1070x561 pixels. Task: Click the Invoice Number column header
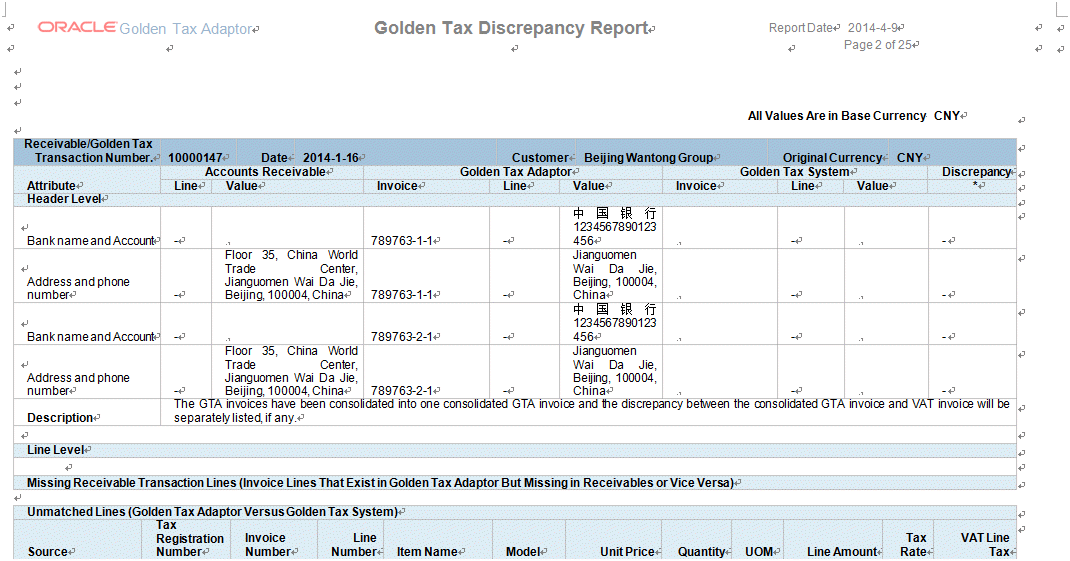[268, 545]
